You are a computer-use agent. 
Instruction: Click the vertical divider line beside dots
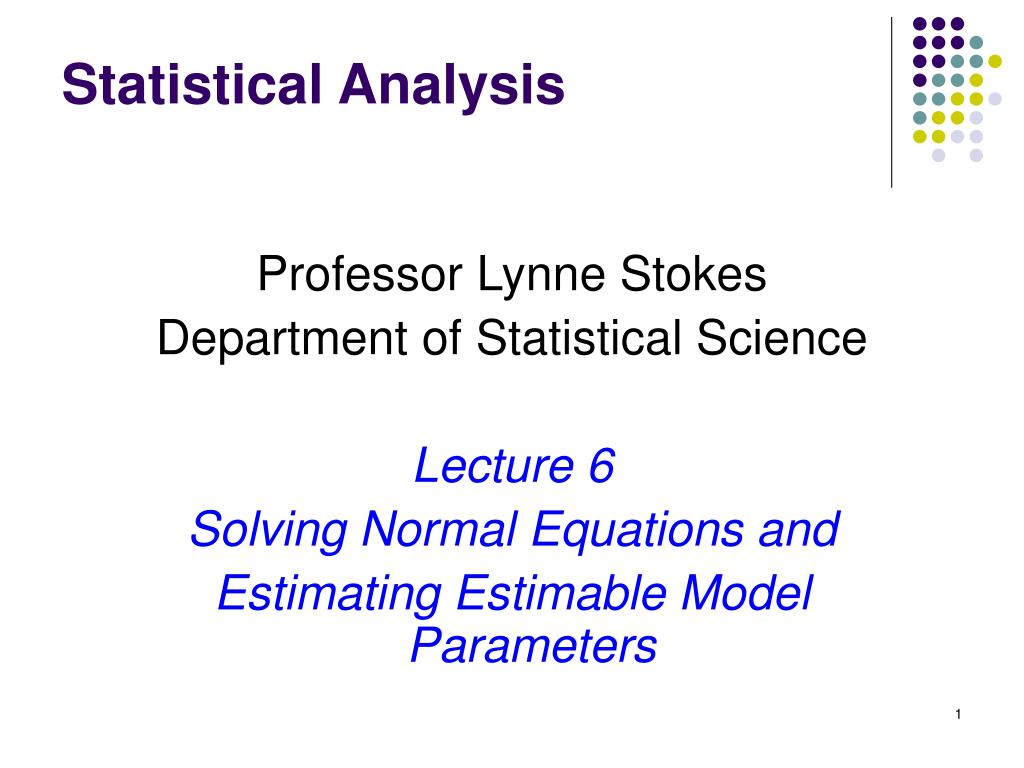891,103
